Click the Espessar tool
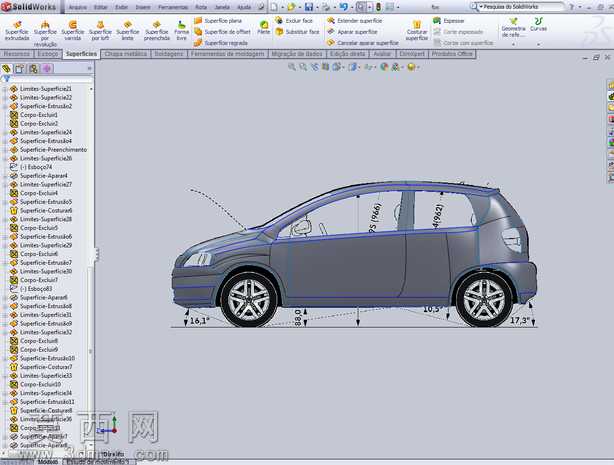The width and height of the screenshot is (614, 465). pyautogui.click(x=449, y=21)
